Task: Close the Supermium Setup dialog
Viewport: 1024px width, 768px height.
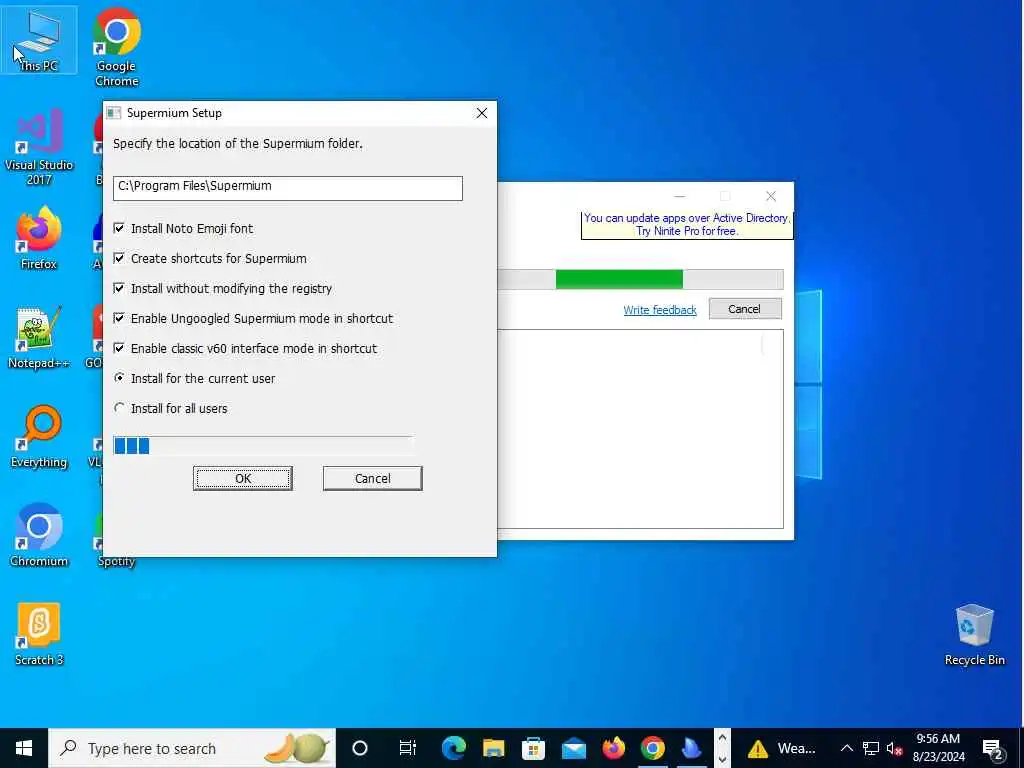Action: pos(481,113)
